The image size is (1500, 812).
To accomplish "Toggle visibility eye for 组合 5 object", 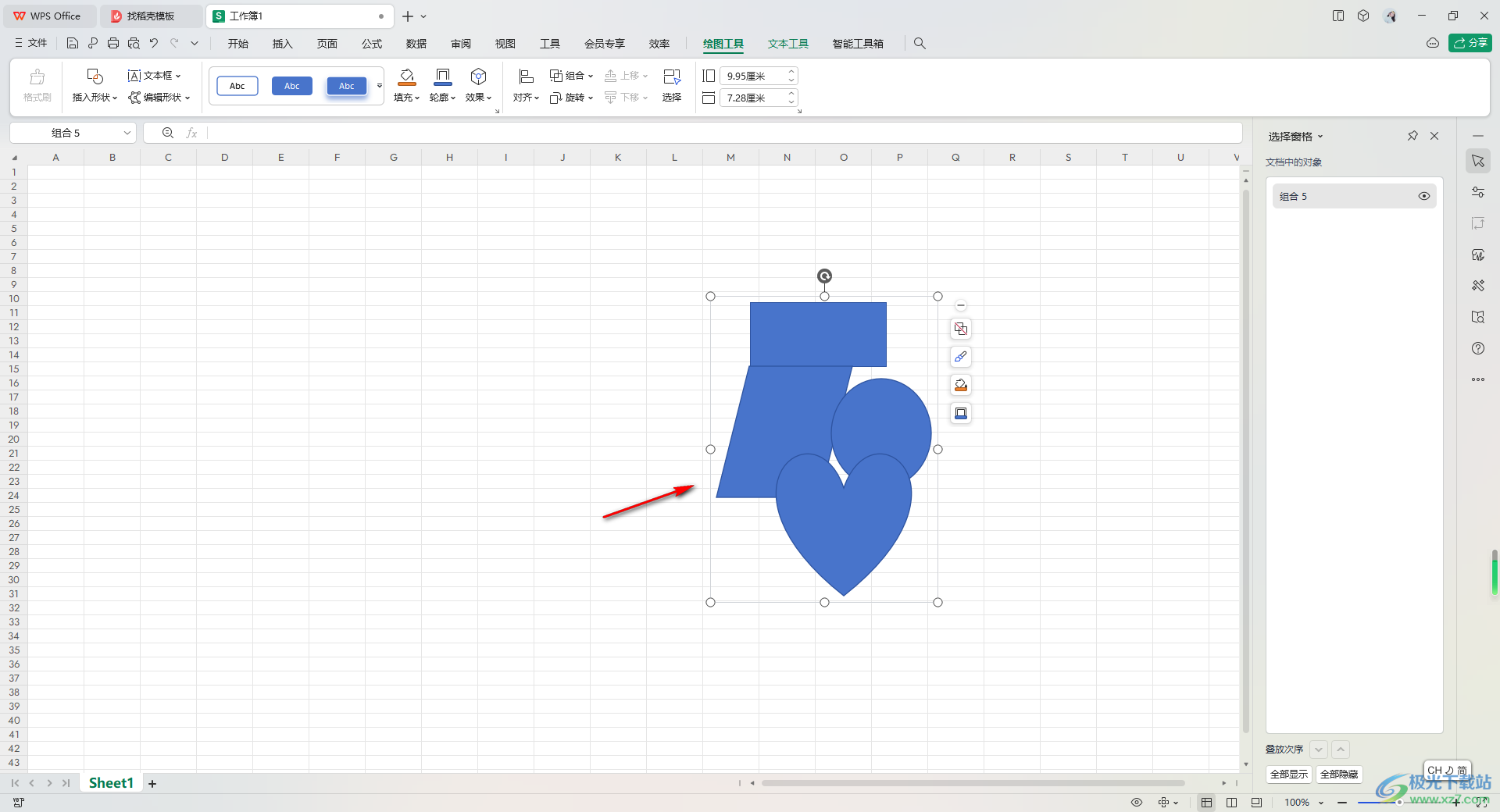I will 1424,196.
